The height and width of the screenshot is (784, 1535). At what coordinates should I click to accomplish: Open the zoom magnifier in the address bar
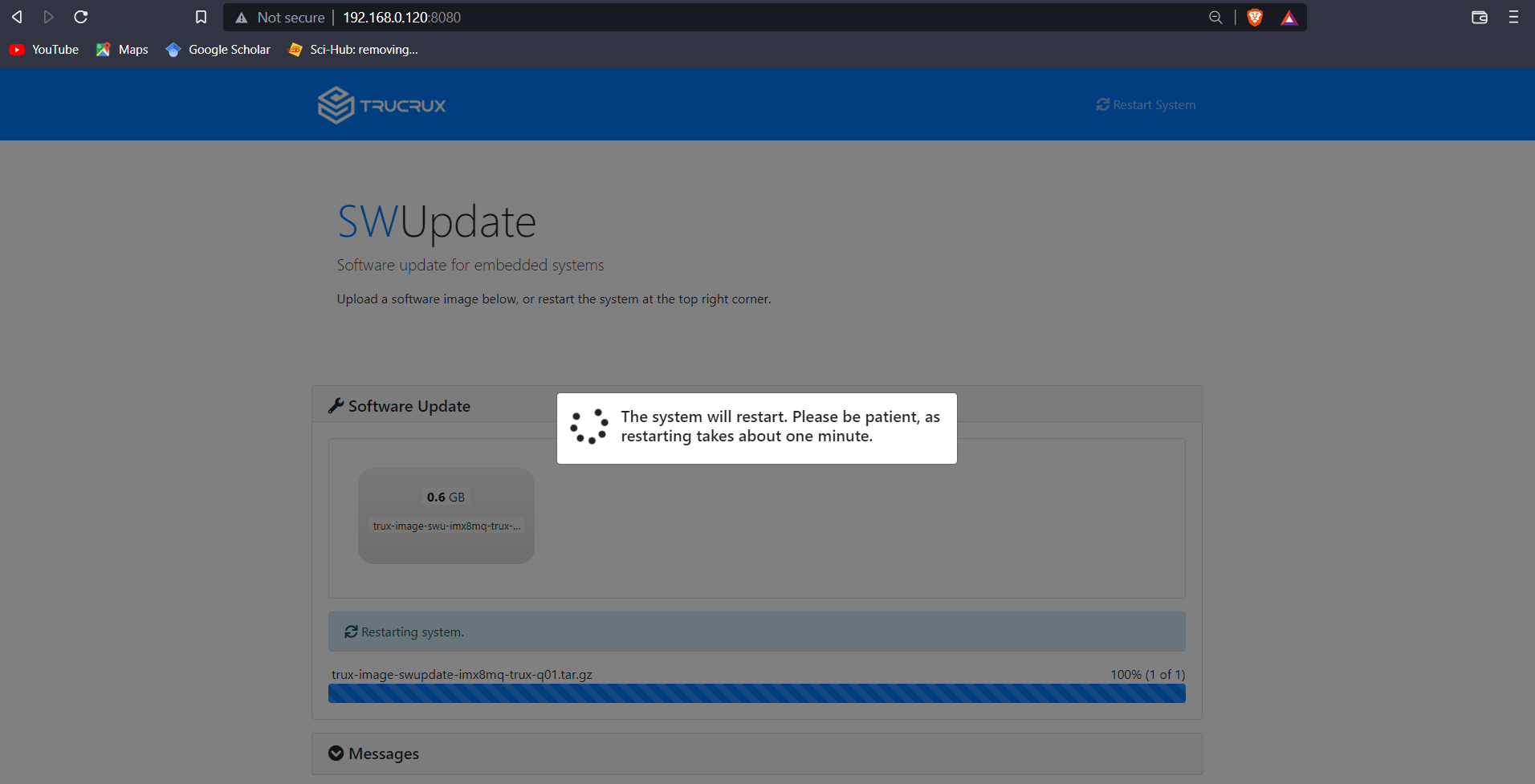pos(1215,18)
